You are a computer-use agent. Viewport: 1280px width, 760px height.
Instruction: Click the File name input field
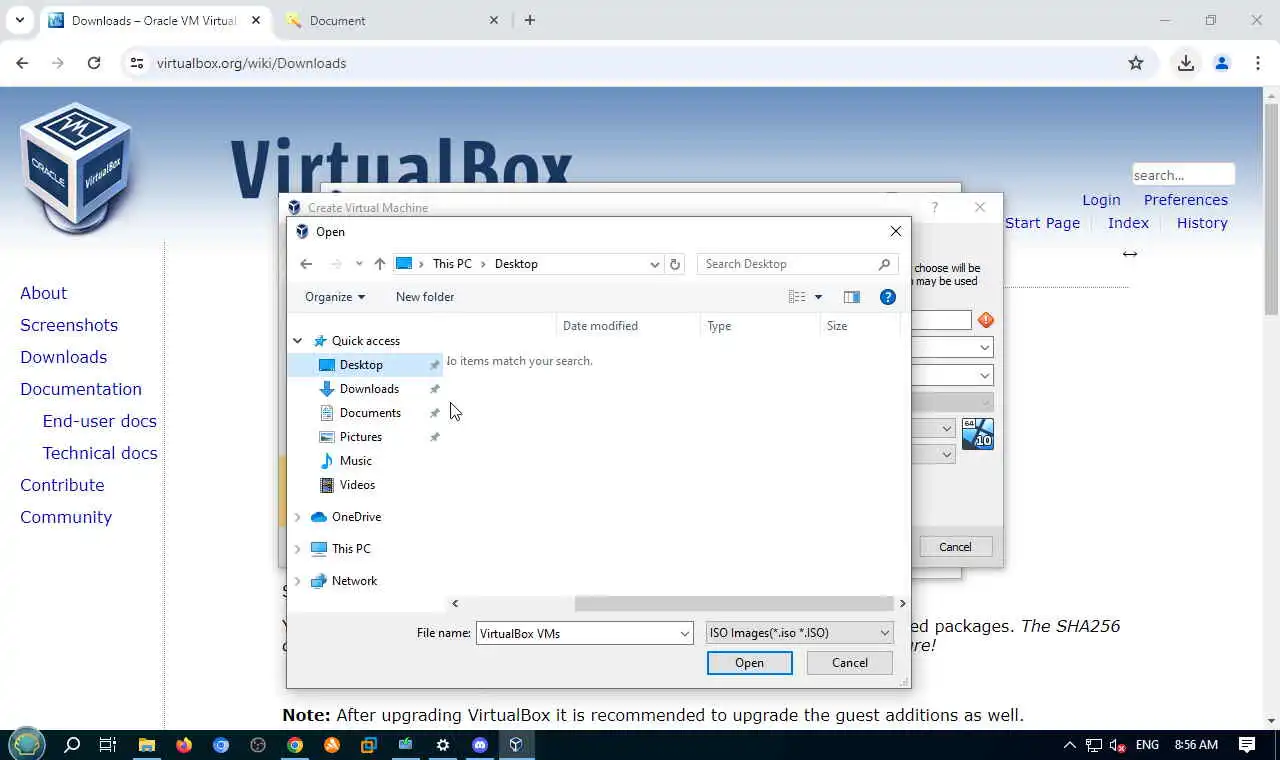pos(577,633)
